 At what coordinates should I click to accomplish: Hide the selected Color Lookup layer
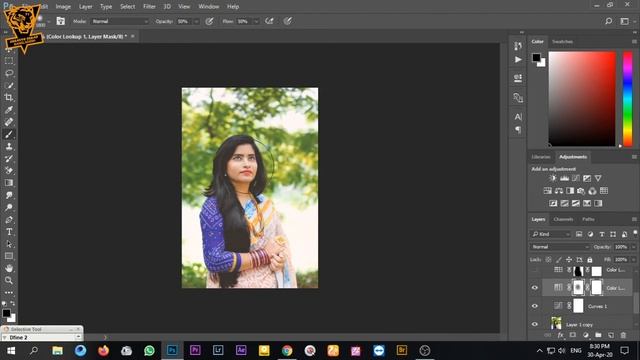pos(535,288)
